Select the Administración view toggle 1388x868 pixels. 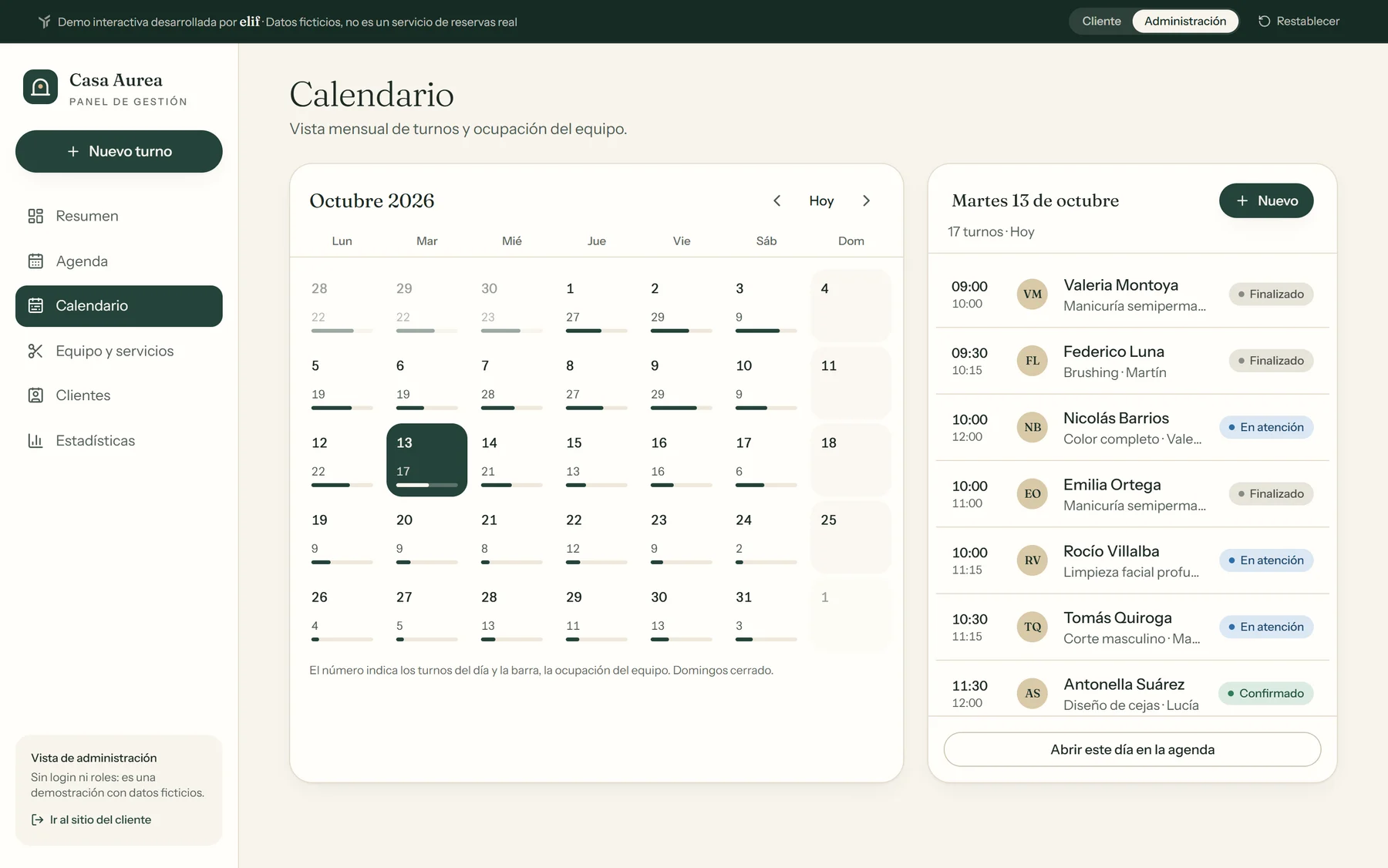point(1185,21)
